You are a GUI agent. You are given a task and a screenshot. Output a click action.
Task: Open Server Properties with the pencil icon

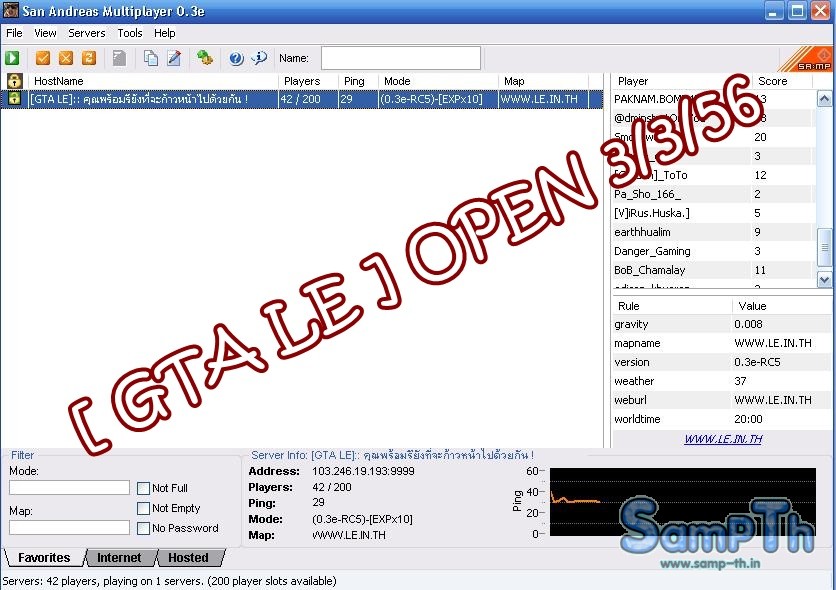coord(174,58)
